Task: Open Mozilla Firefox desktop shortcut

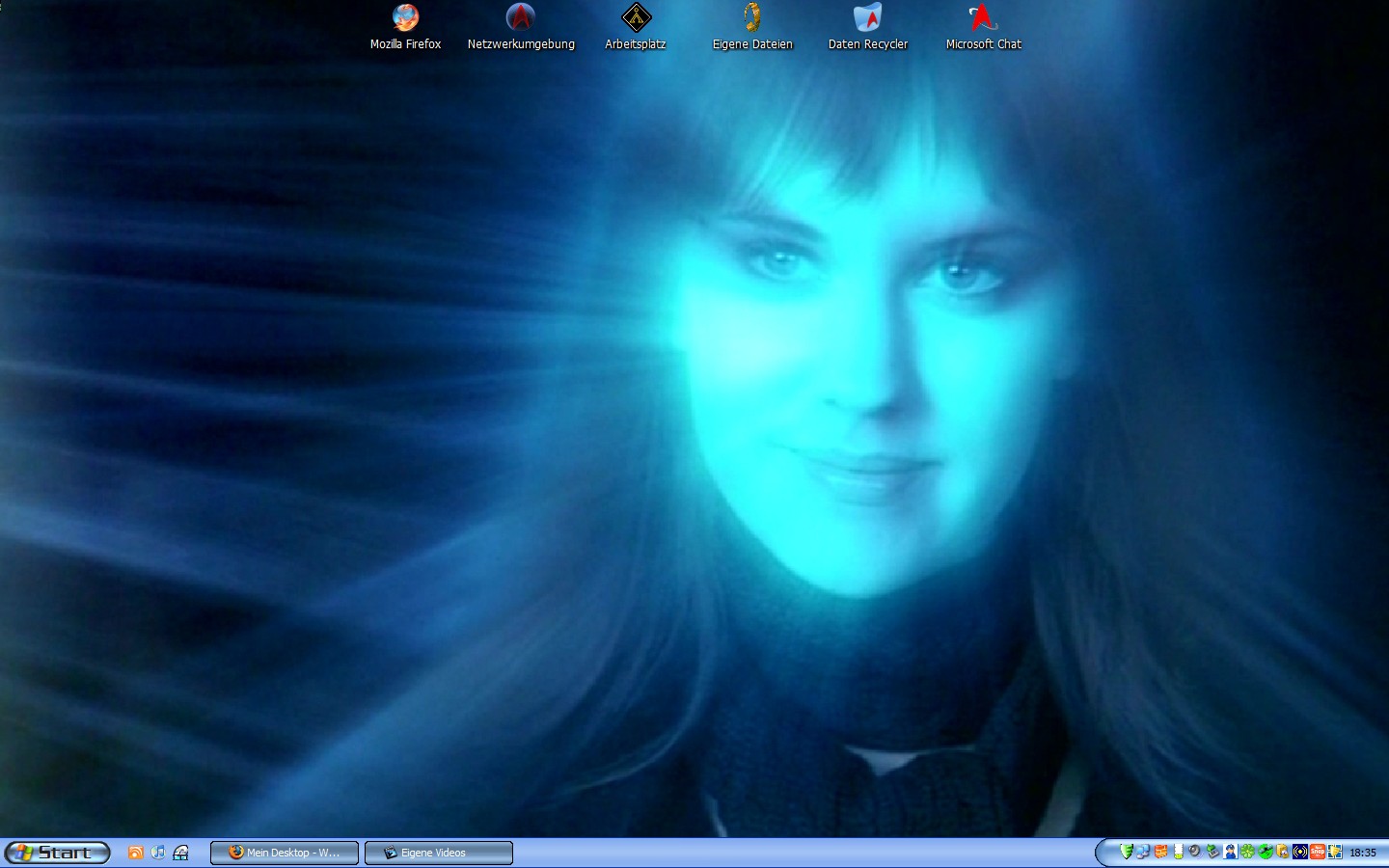Action: tap(405, 18)
